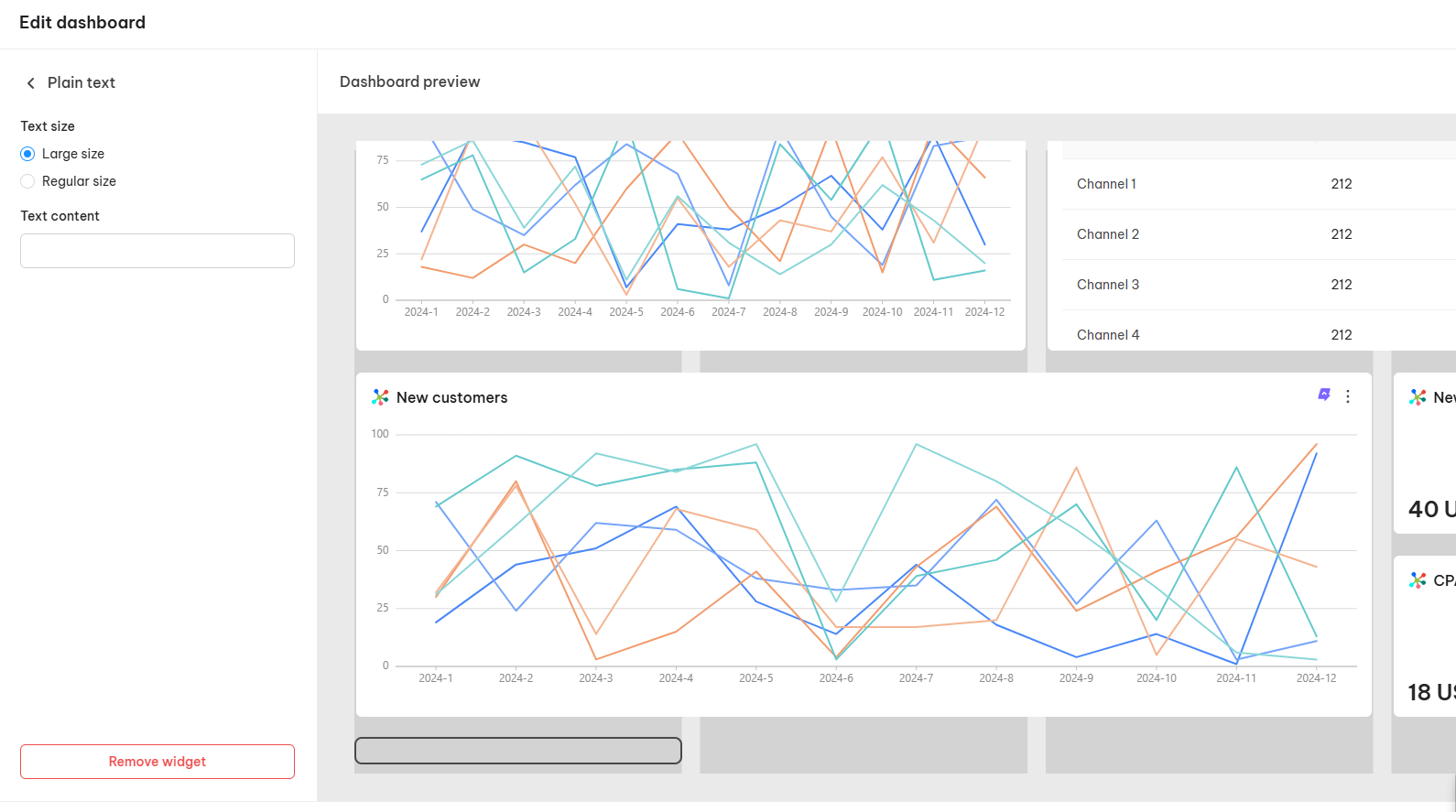1456x812 pixels.
Task: Click the 18 US value on CPA card
Action: click(x=1431, y=693)
